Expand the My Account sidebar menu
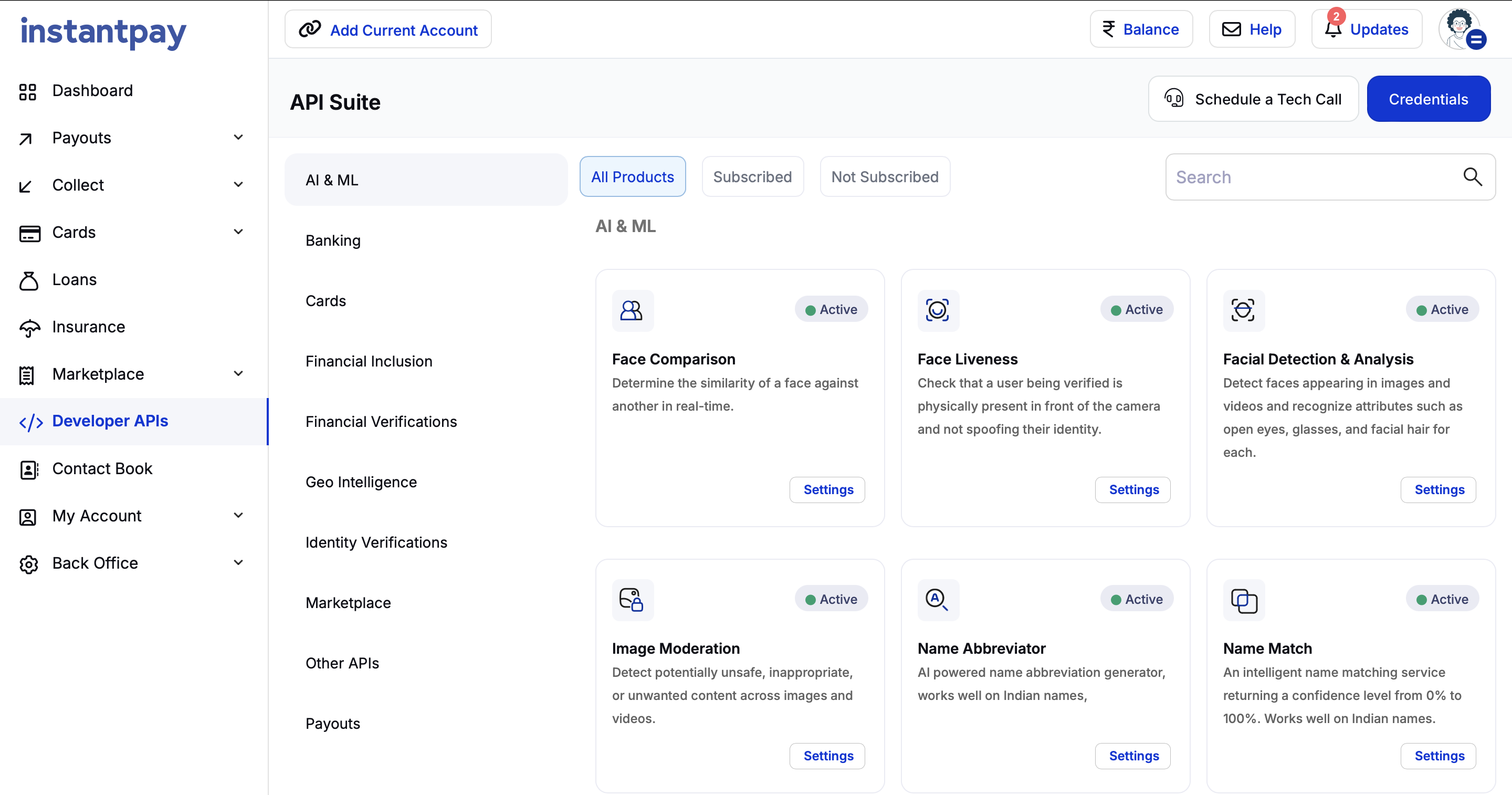The width and height of the screenshot is (1512, 795). pos(238,516)
